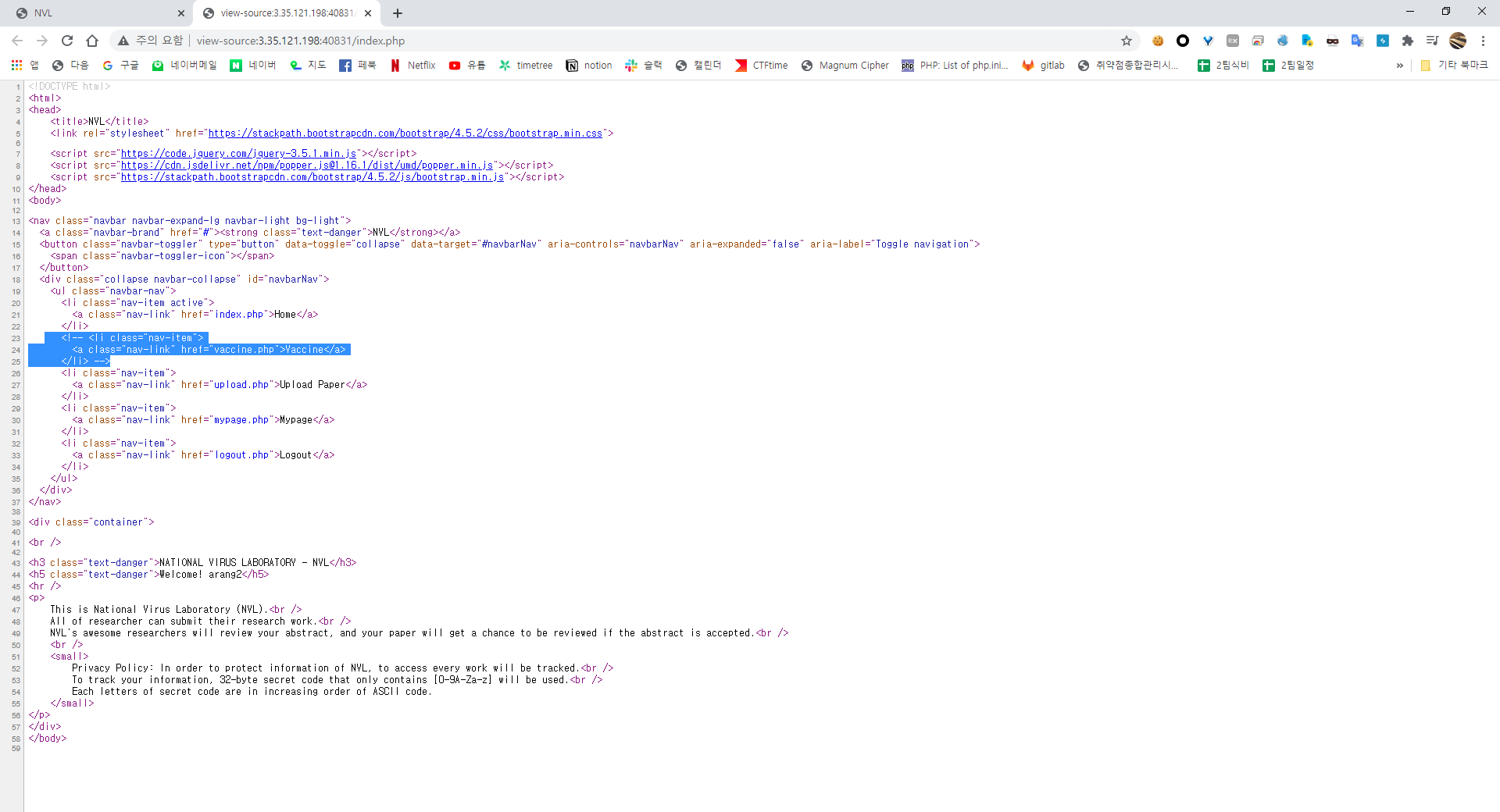Follow the bootstrap.min.css stylesheet link
This screenshot has width=1500, height=812.
coord(405,134)
